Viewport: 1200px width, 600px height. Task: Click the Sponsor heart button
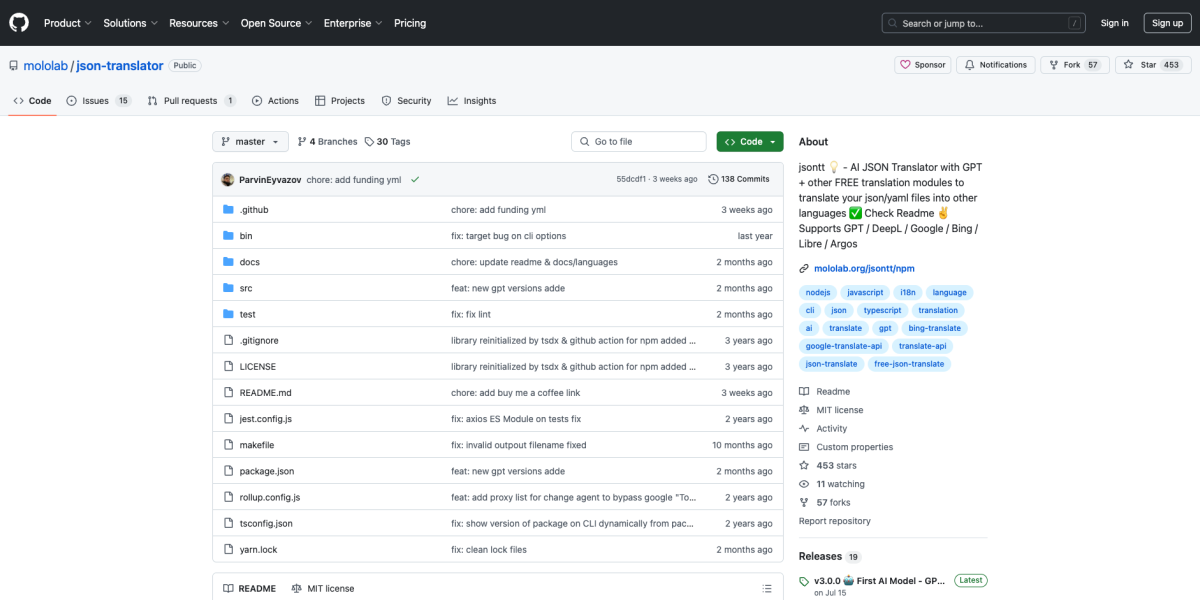coord(922,65)
